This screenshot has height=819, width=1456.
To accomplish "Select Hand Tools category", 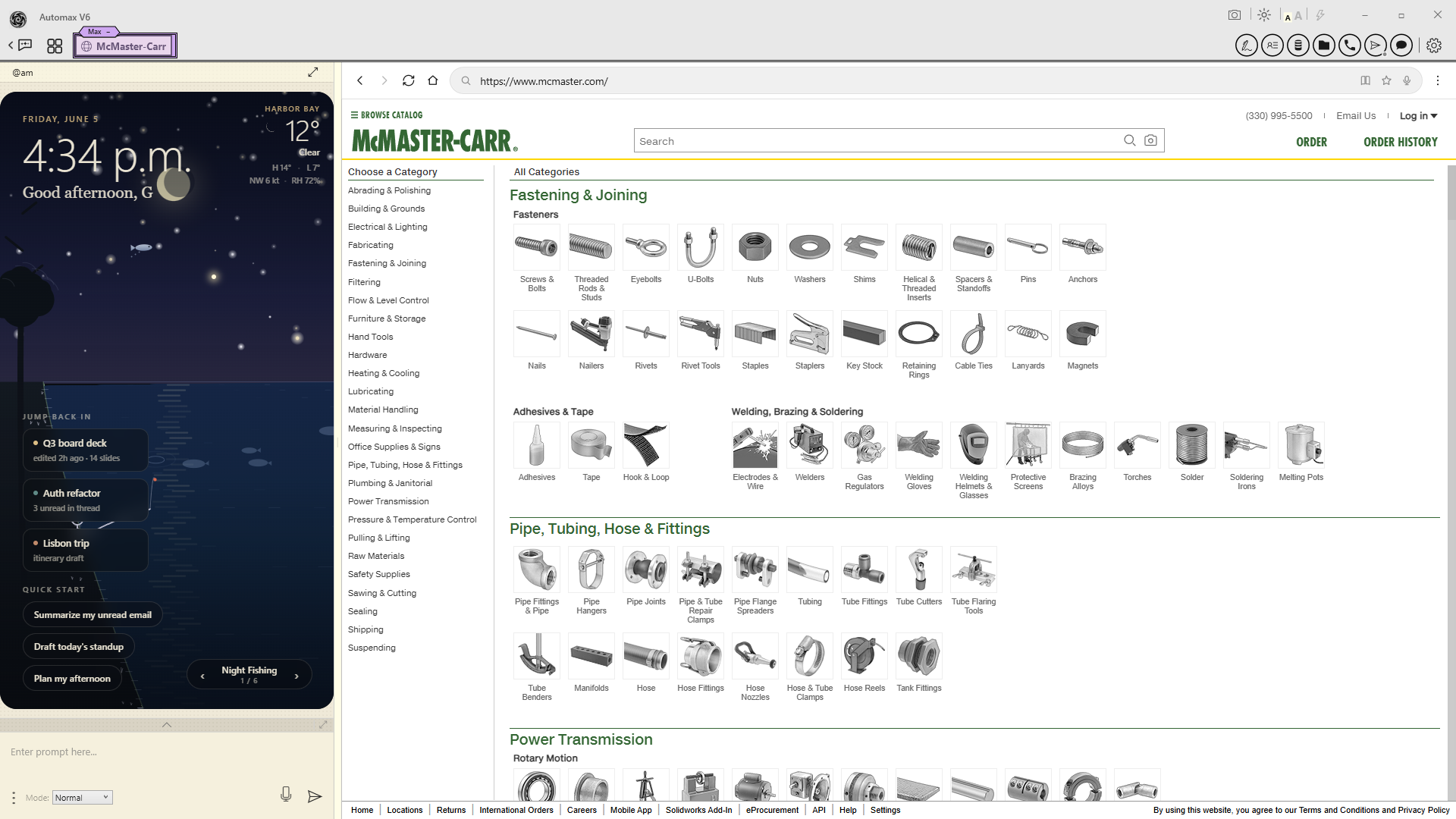I will click(x=370, y=337).
